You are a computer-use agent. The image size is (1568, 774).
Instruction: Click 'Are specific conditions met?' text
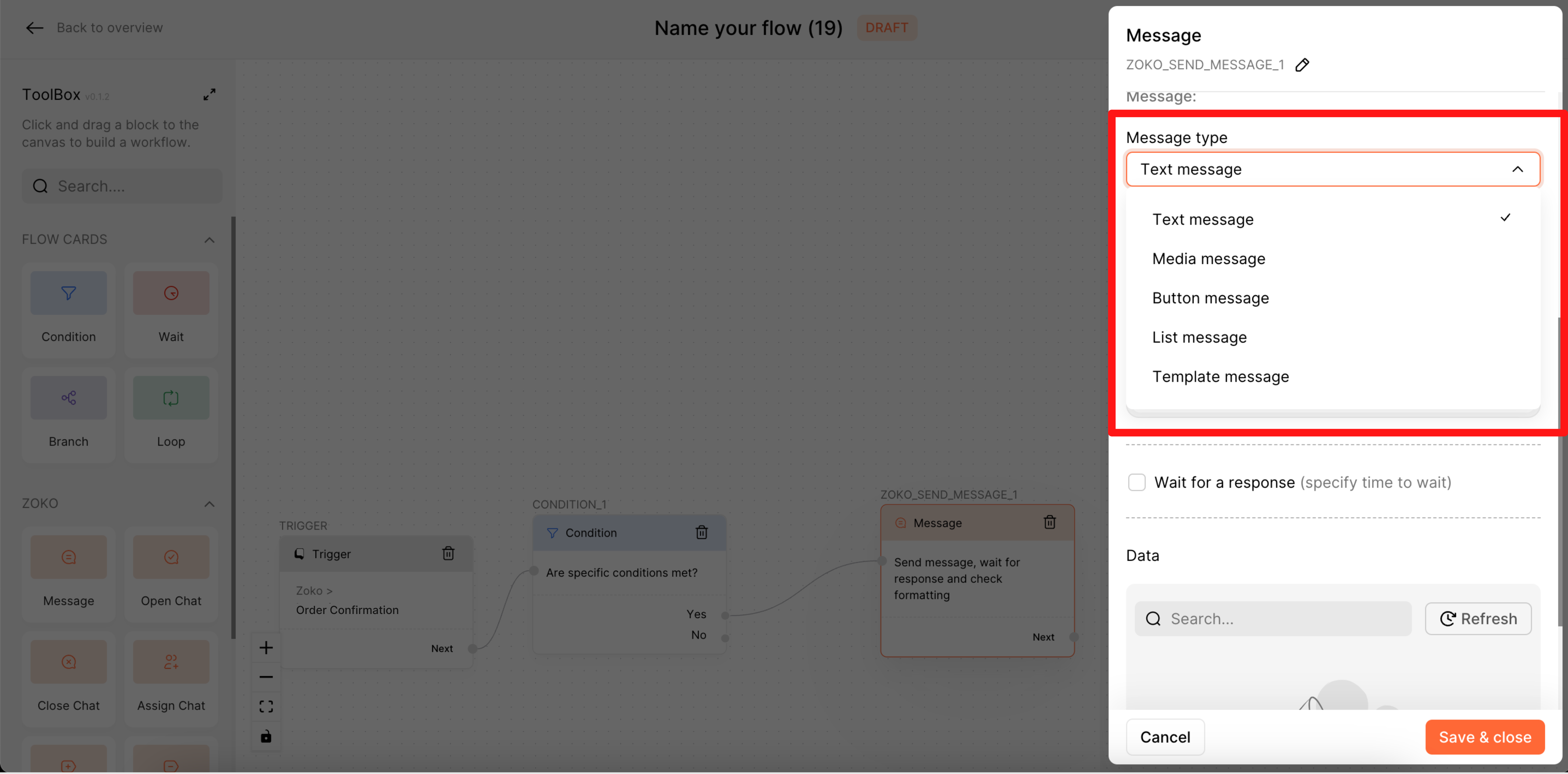(x=622, y=572)
